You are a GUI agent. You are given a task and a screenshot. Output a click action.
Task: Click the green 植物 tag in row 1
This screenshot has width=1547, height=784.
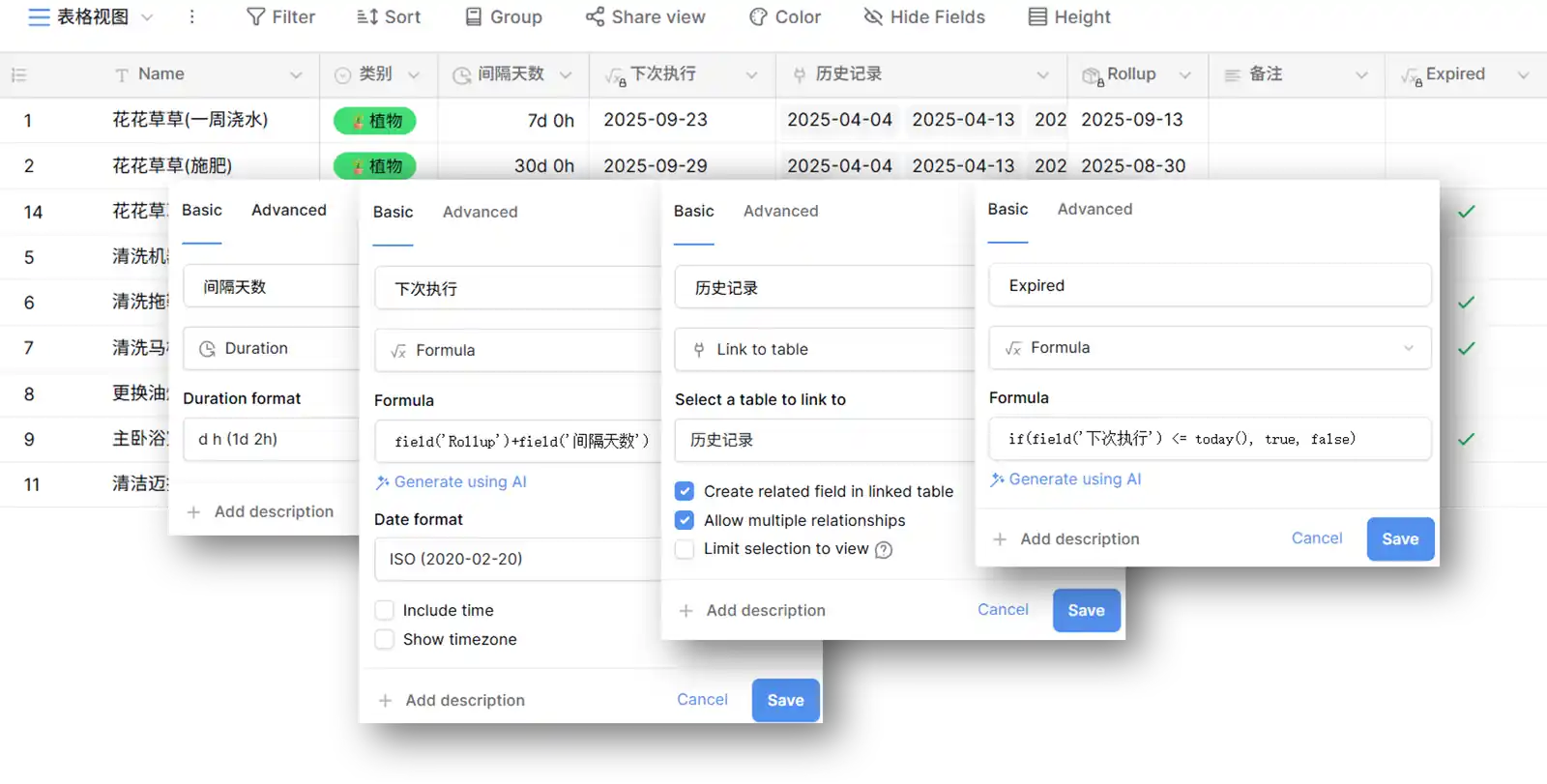[375, 121]
